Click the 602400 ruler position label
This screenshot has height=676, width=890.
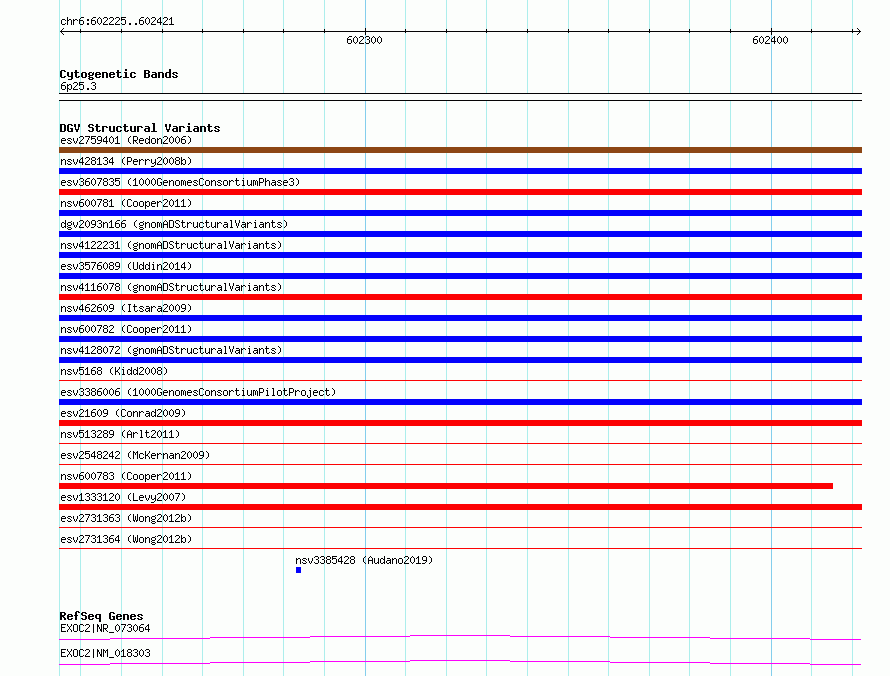pyautogui.click(x=770, y=40)
